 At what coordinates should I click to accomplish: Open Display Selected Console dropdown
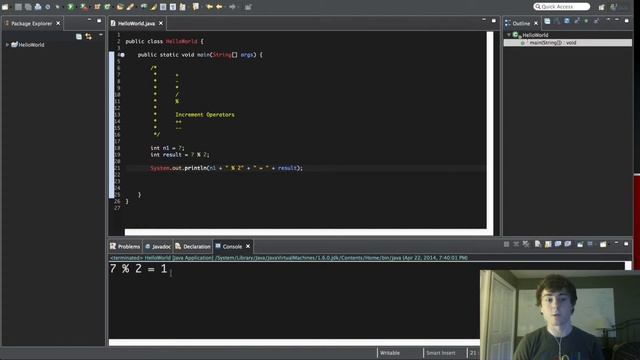click(x=590, y=244)
